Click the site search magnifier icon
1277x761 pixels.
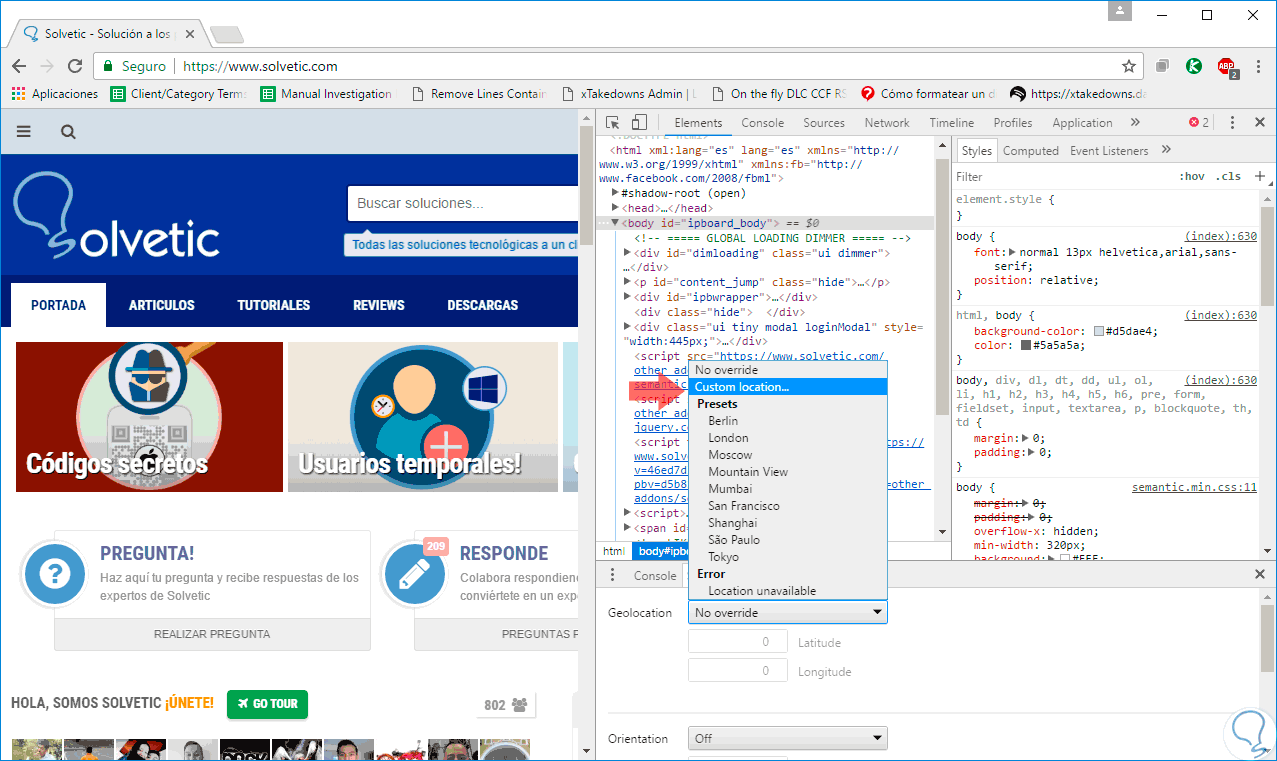click(x=68, y=131)
